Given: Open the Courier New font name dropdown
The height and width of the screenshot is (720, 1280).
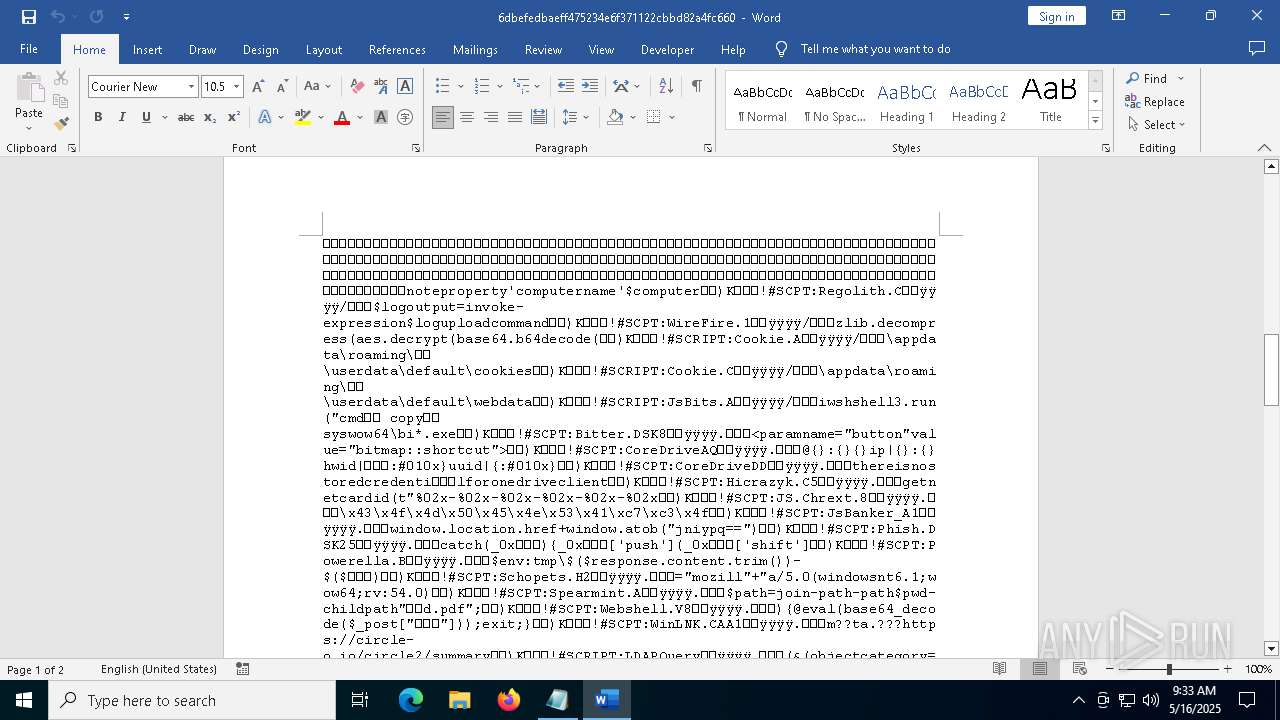Looking at the screenshot, I should [x=191, y=87].
